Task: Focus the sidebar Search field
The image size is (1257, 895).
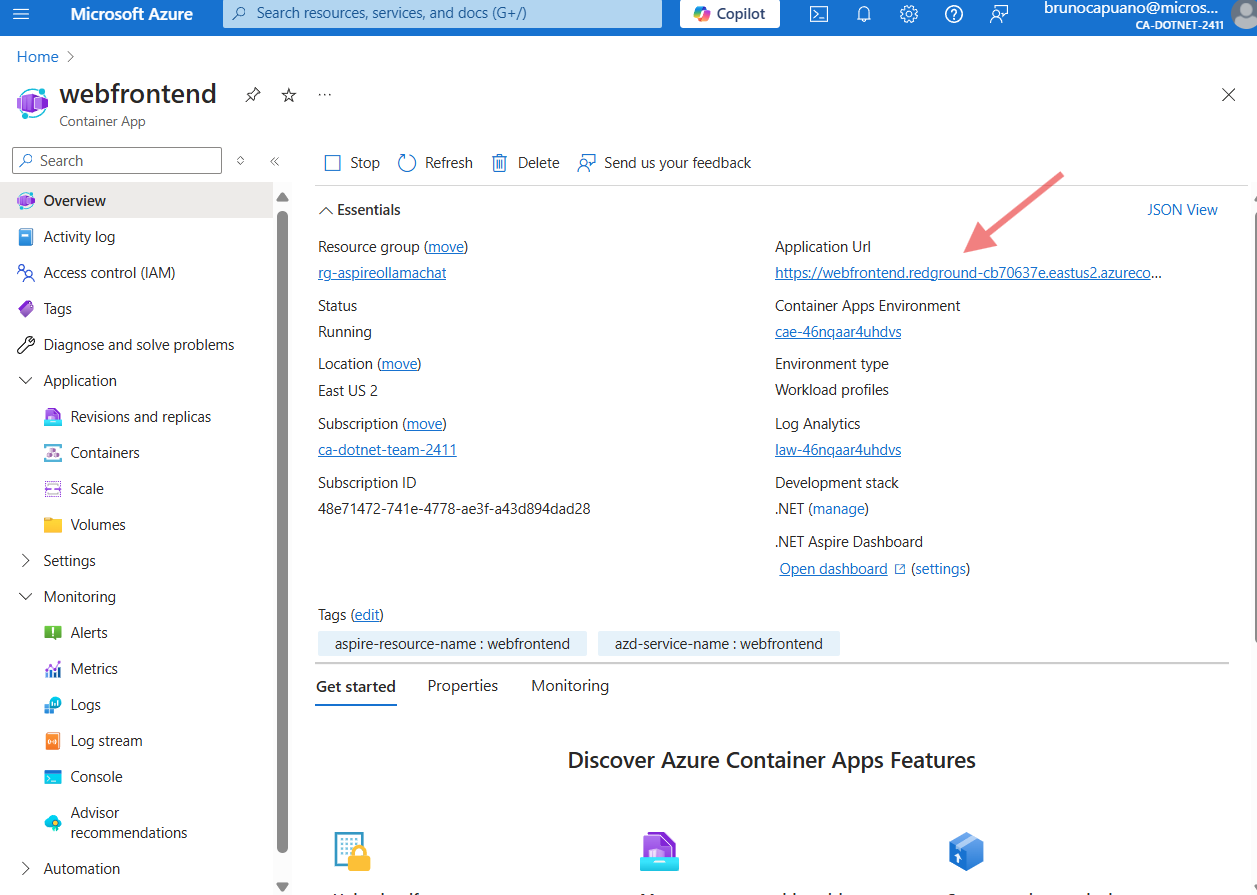Action: 117,161
